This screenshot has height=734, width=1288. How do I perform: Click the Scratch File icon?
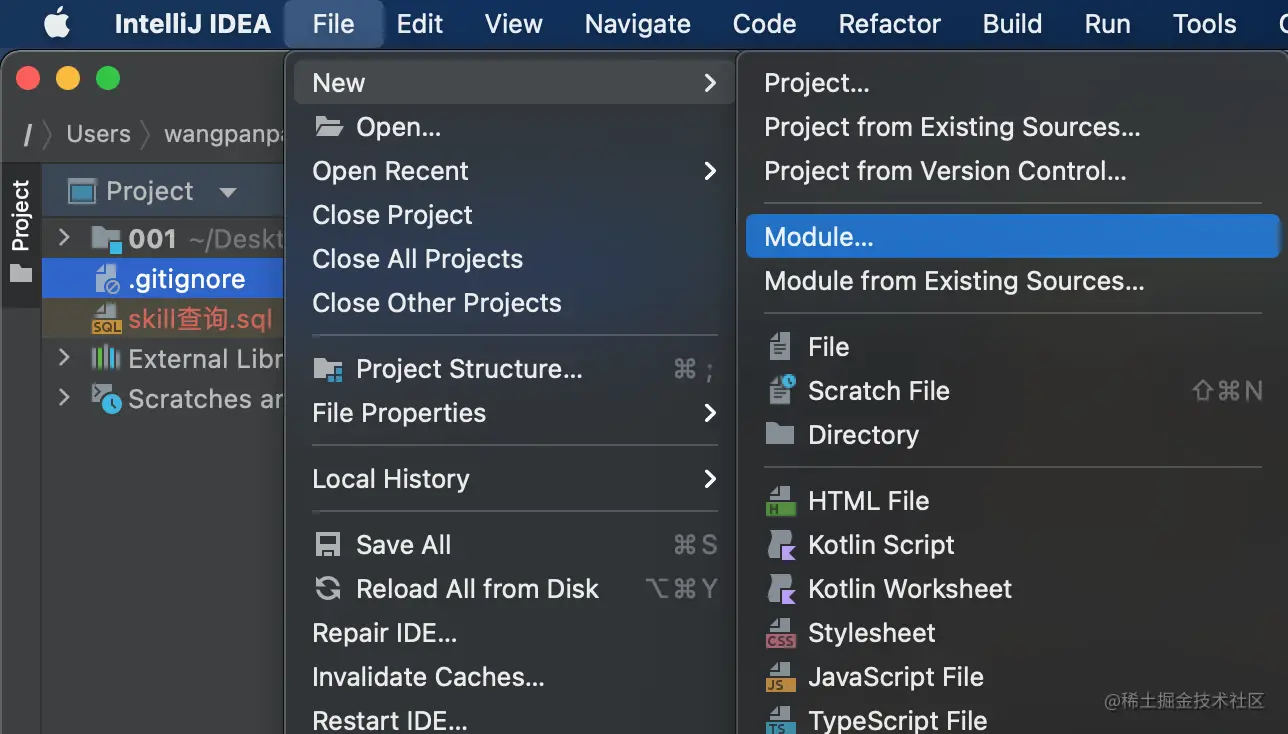coord(780,391)
